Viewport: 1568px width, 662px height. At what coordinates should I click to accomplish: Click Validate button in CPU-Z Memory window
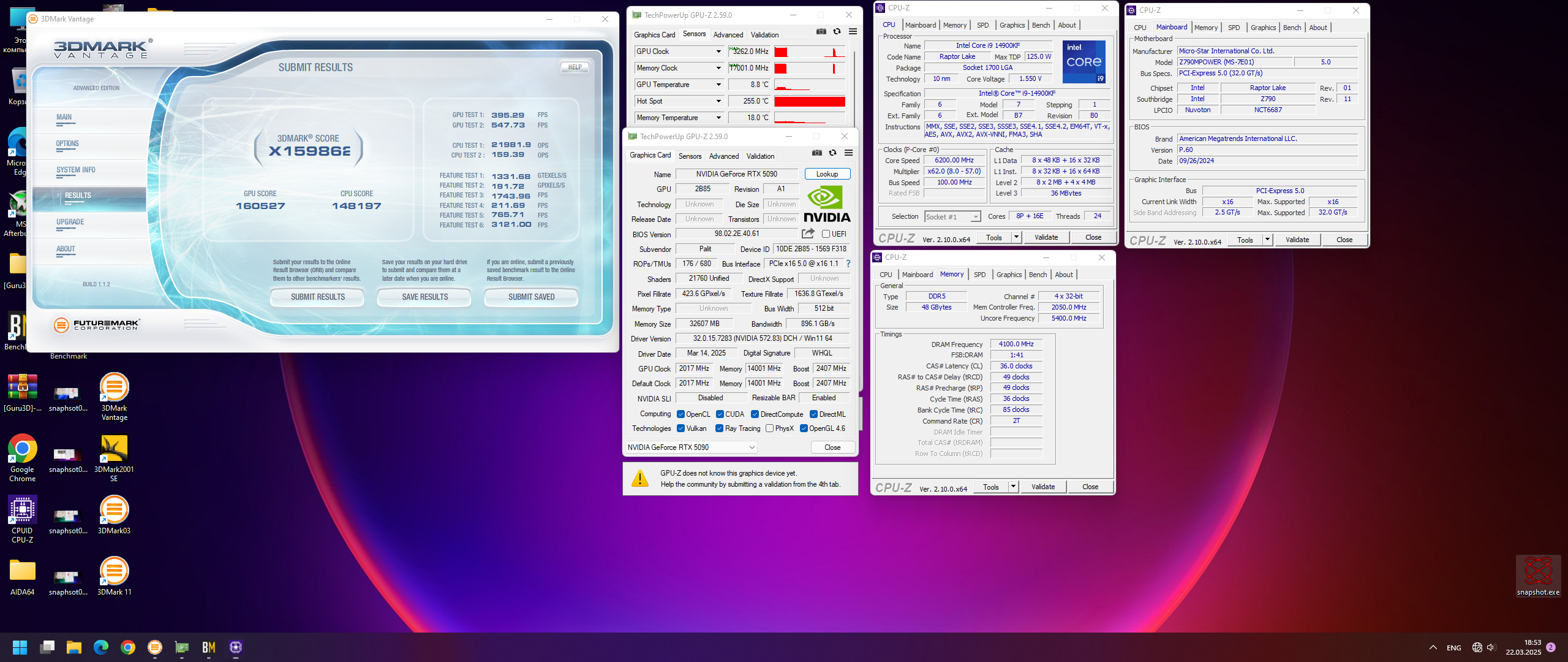click(1043, 487)
